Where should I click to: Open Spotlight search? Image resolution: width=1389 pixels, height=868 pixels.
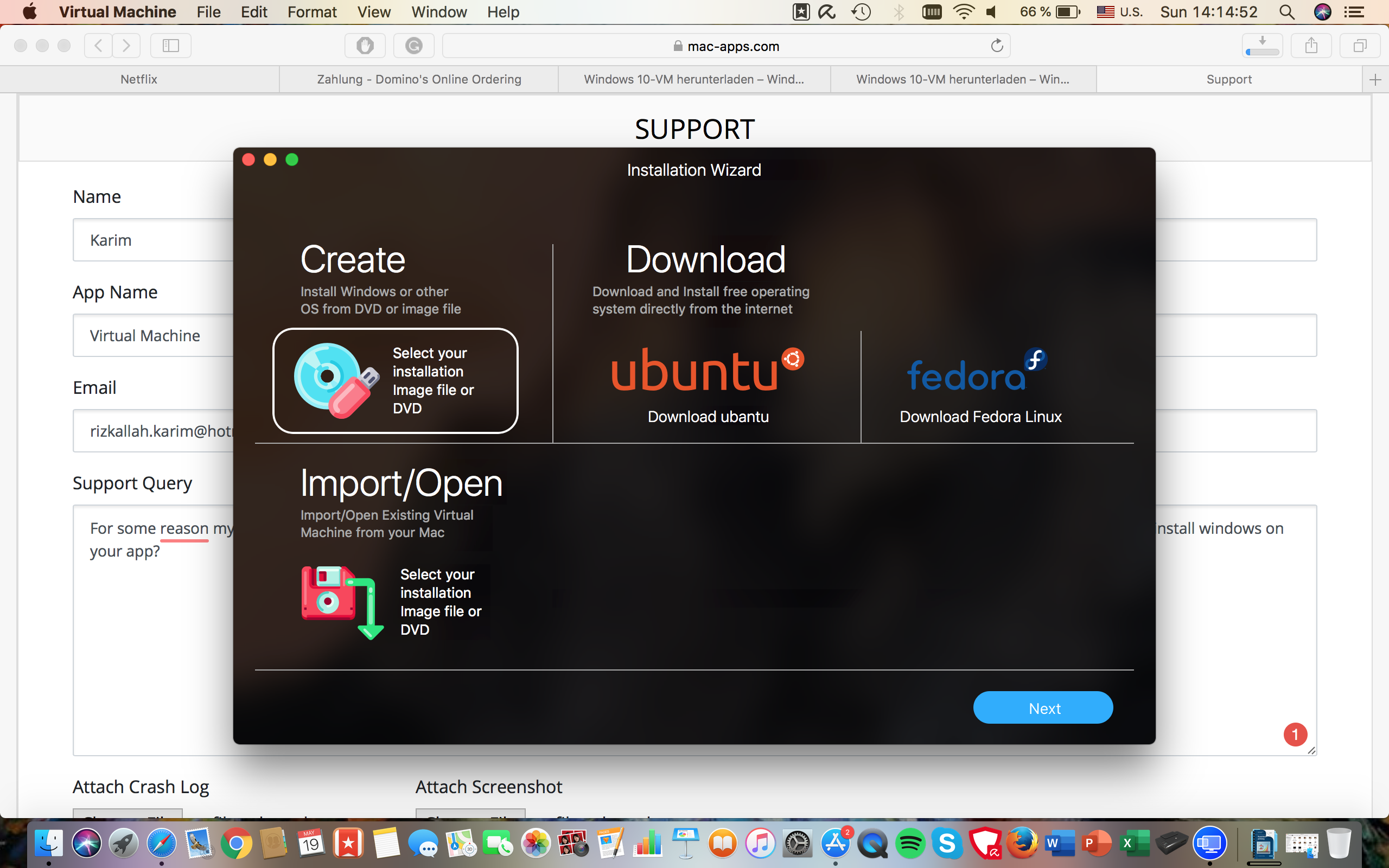(1287, 12)
